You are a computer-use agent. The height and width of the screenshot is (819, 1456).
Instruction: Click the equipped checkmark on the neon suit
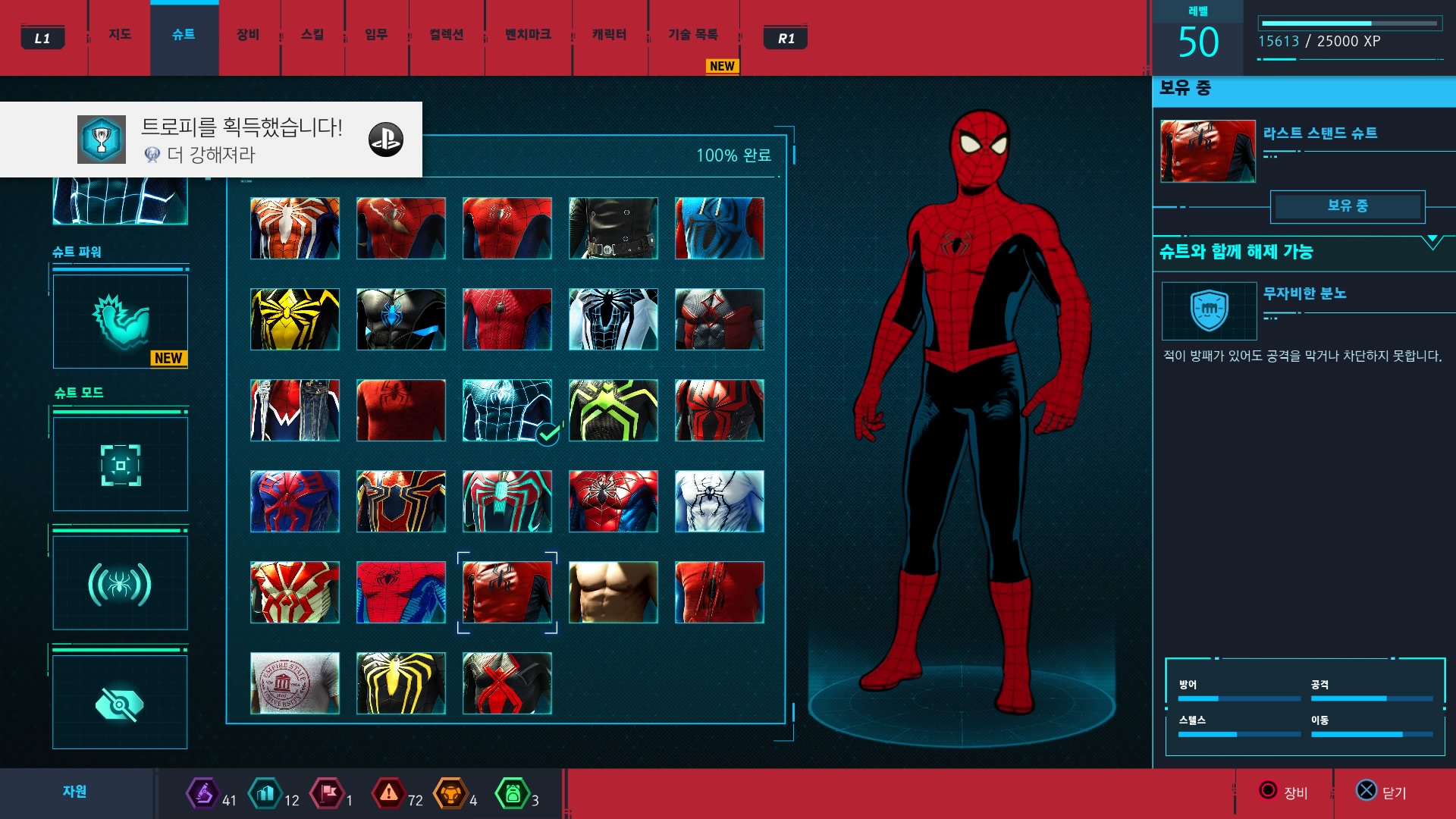[548, 434]
